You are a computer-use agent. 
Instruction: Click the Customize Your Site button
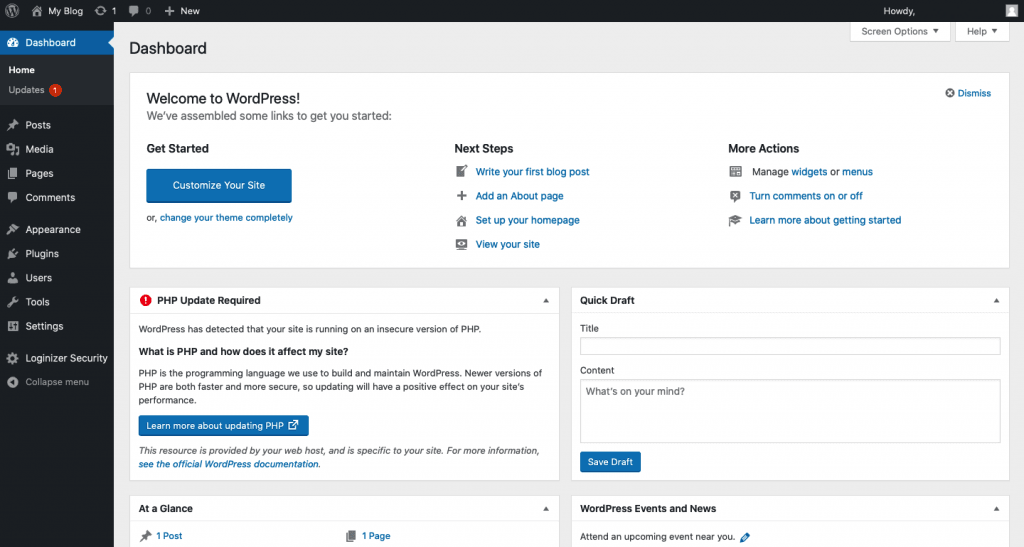pyautogui.click(x=219, y=185)
